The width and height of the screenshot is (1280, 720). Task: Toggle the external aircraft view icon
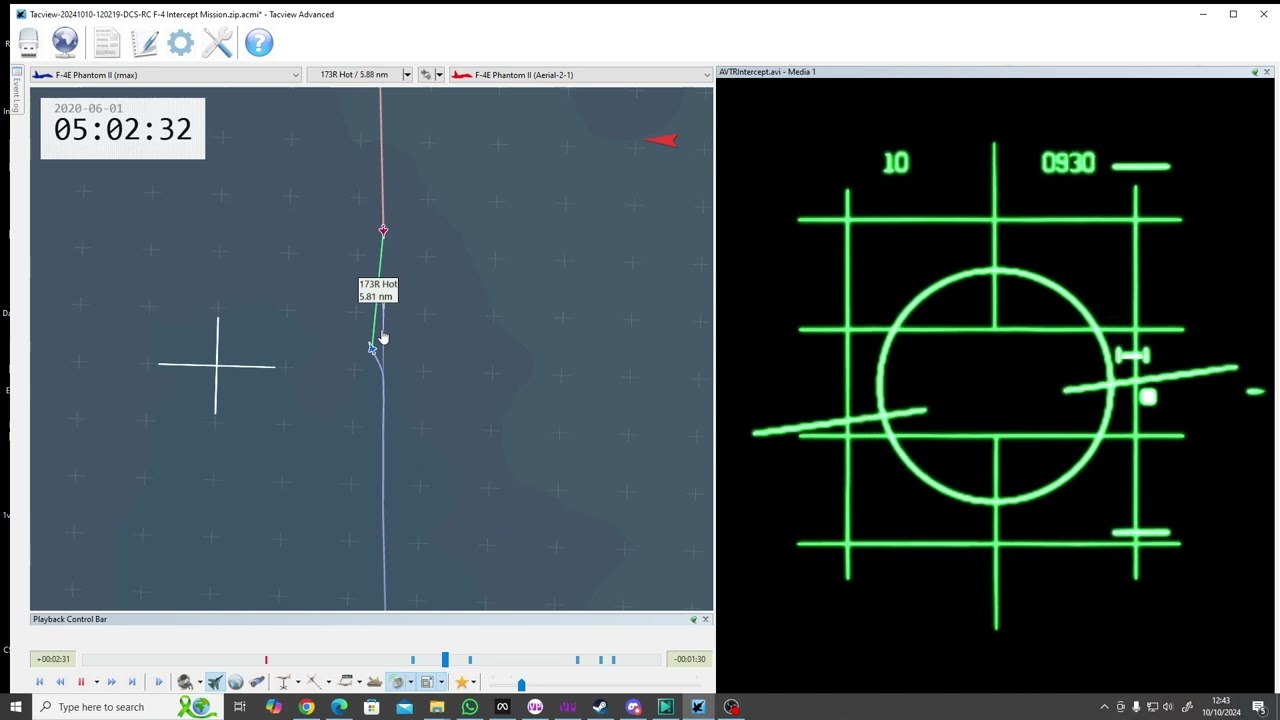tap(215, 682)
